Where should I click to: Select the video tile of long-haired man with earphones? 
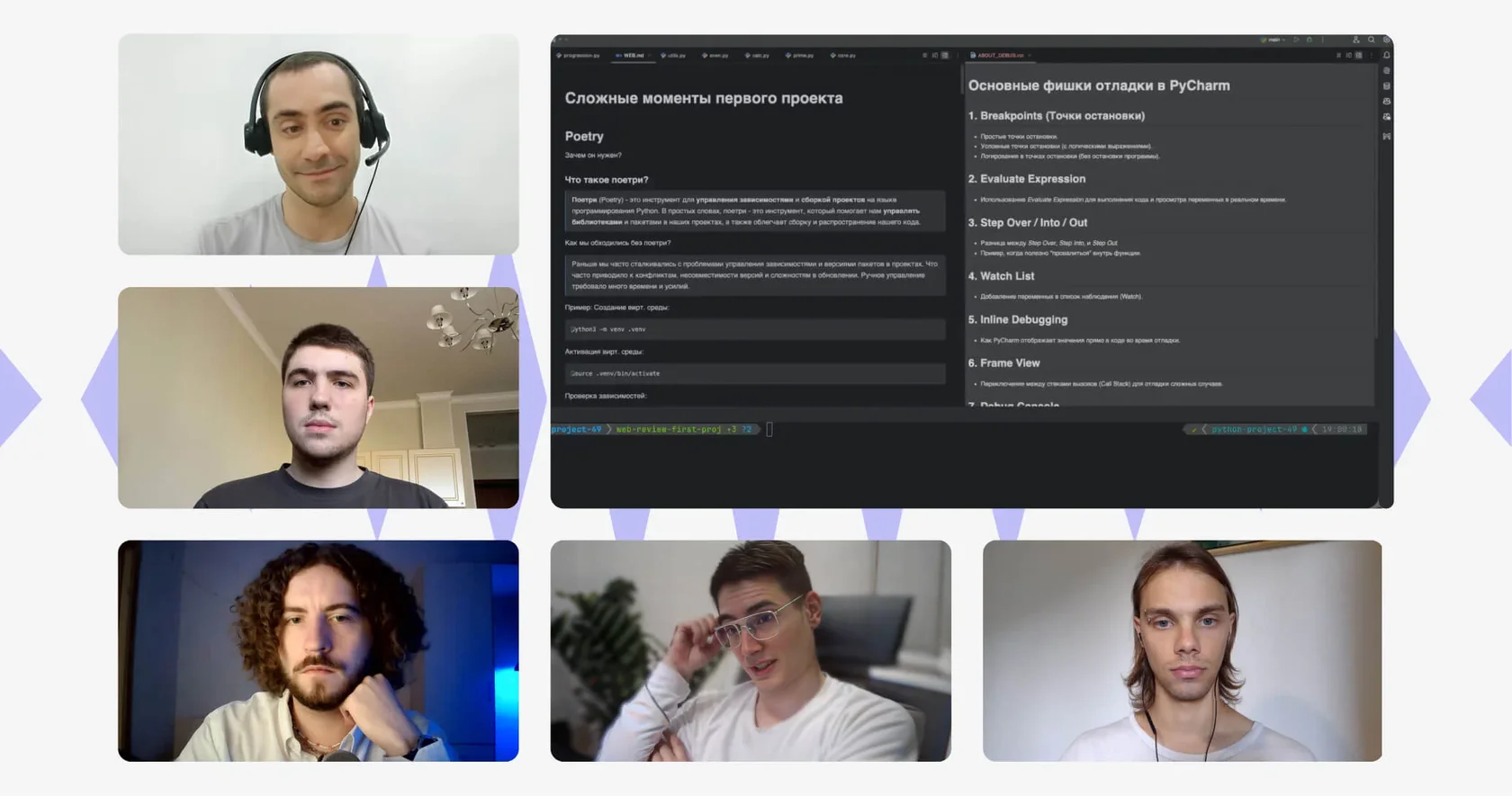(x=1183, y=651)
